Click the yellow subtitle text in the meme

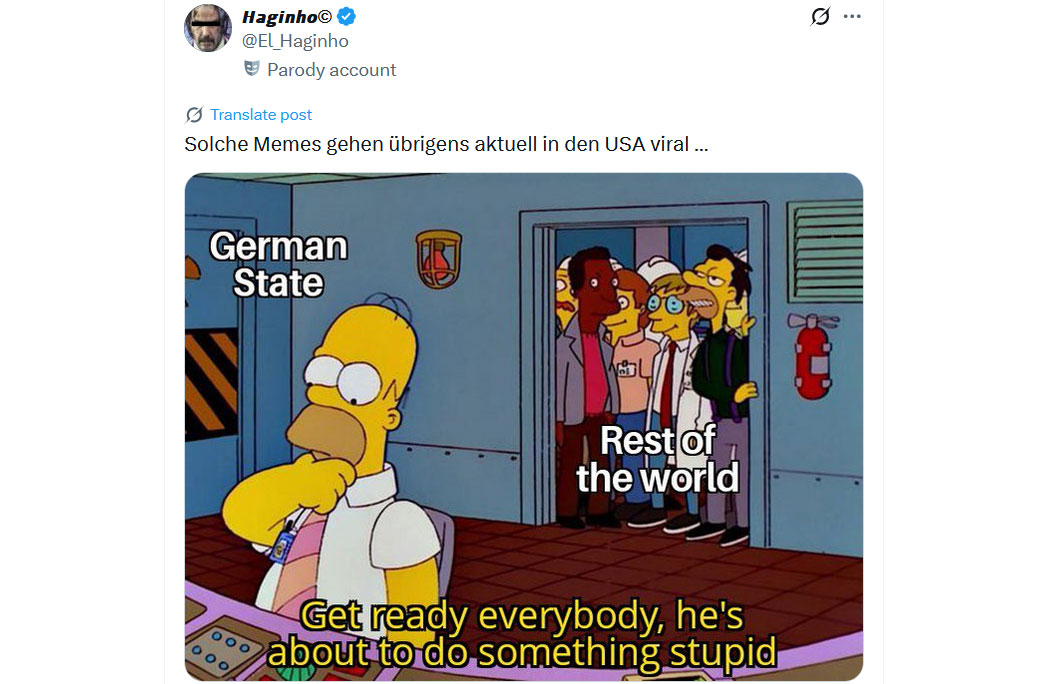pyautogui.click(x=522, y=634)
